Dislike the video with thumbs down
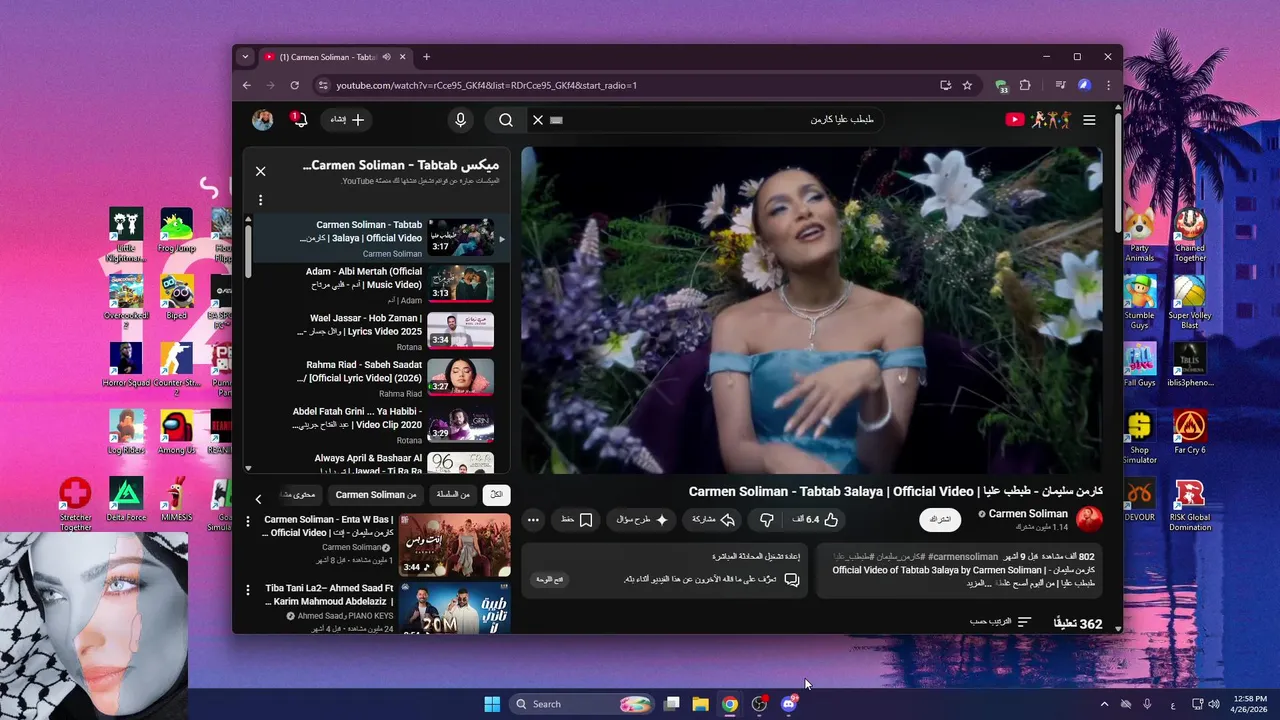This screenshot has width=1280, height=720. 767,520
